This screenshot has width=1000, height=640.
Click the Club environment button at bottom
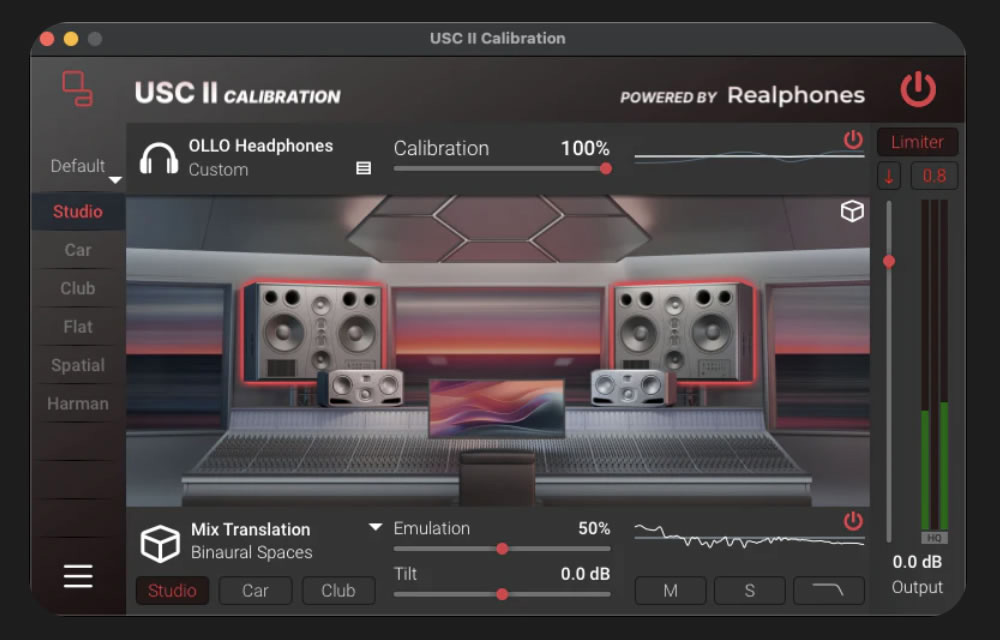338,591
